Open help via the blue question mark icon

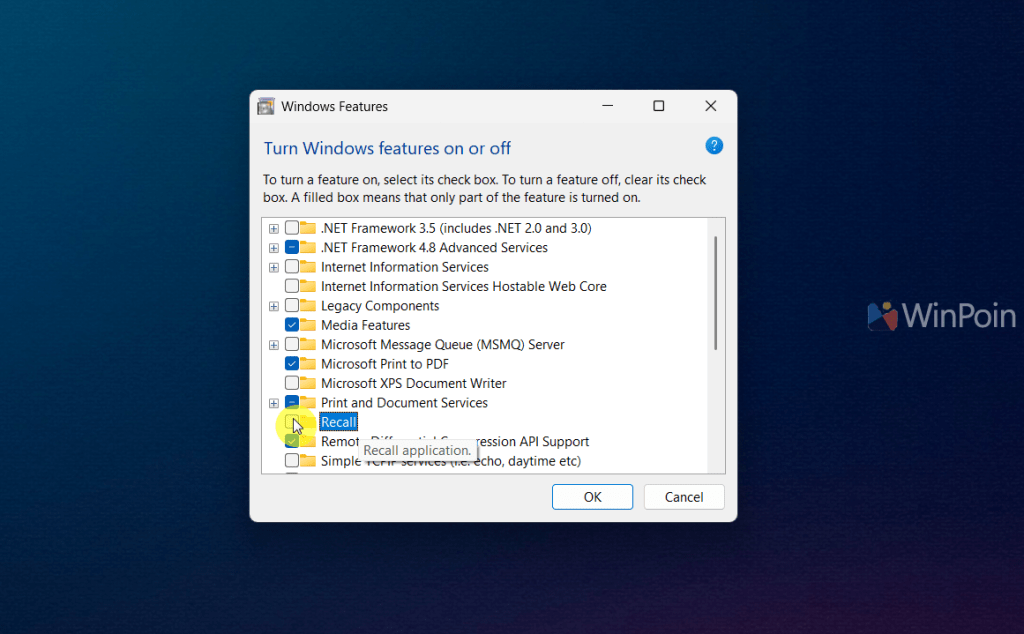pos(714,145)
